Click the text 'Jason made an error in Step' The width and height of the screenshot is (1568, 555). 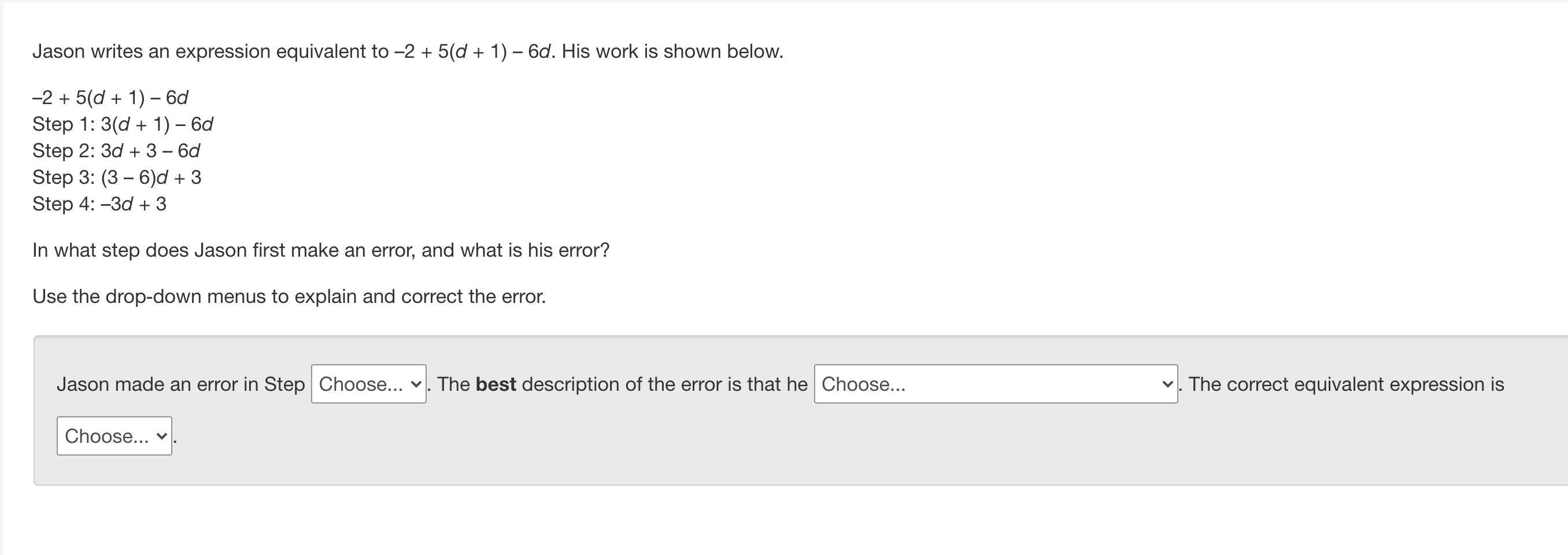click(x=181, y=384)
